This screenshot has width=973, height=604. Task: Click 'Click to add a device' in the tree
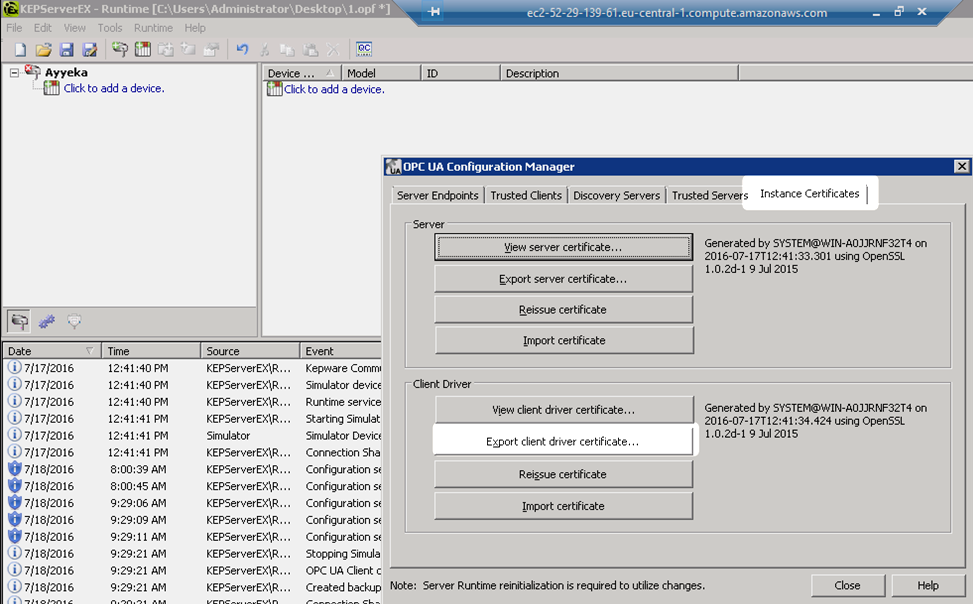(114, 88)
